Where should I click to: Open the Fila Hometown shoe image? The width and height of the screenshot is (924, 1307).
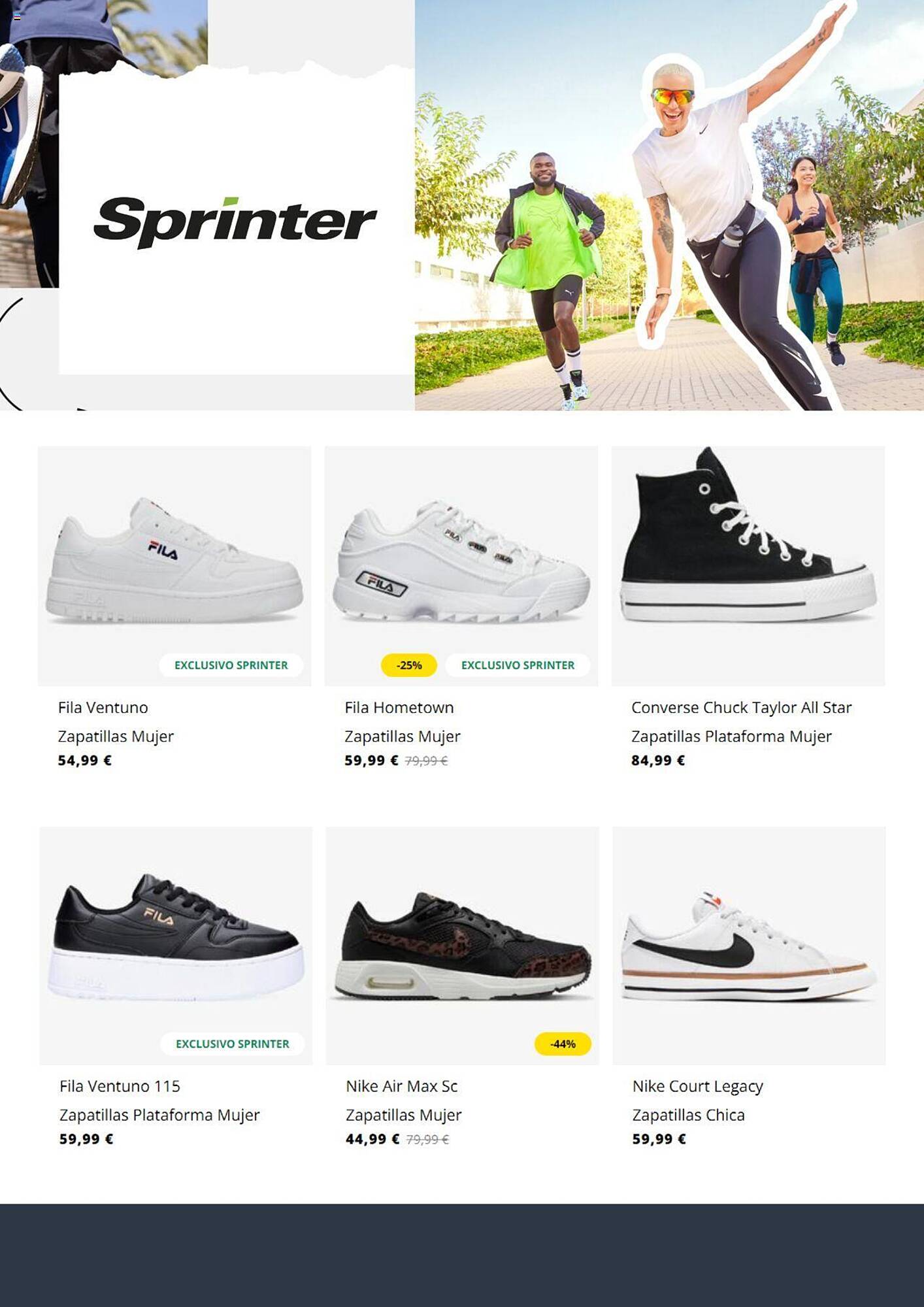tap(461, 566)
